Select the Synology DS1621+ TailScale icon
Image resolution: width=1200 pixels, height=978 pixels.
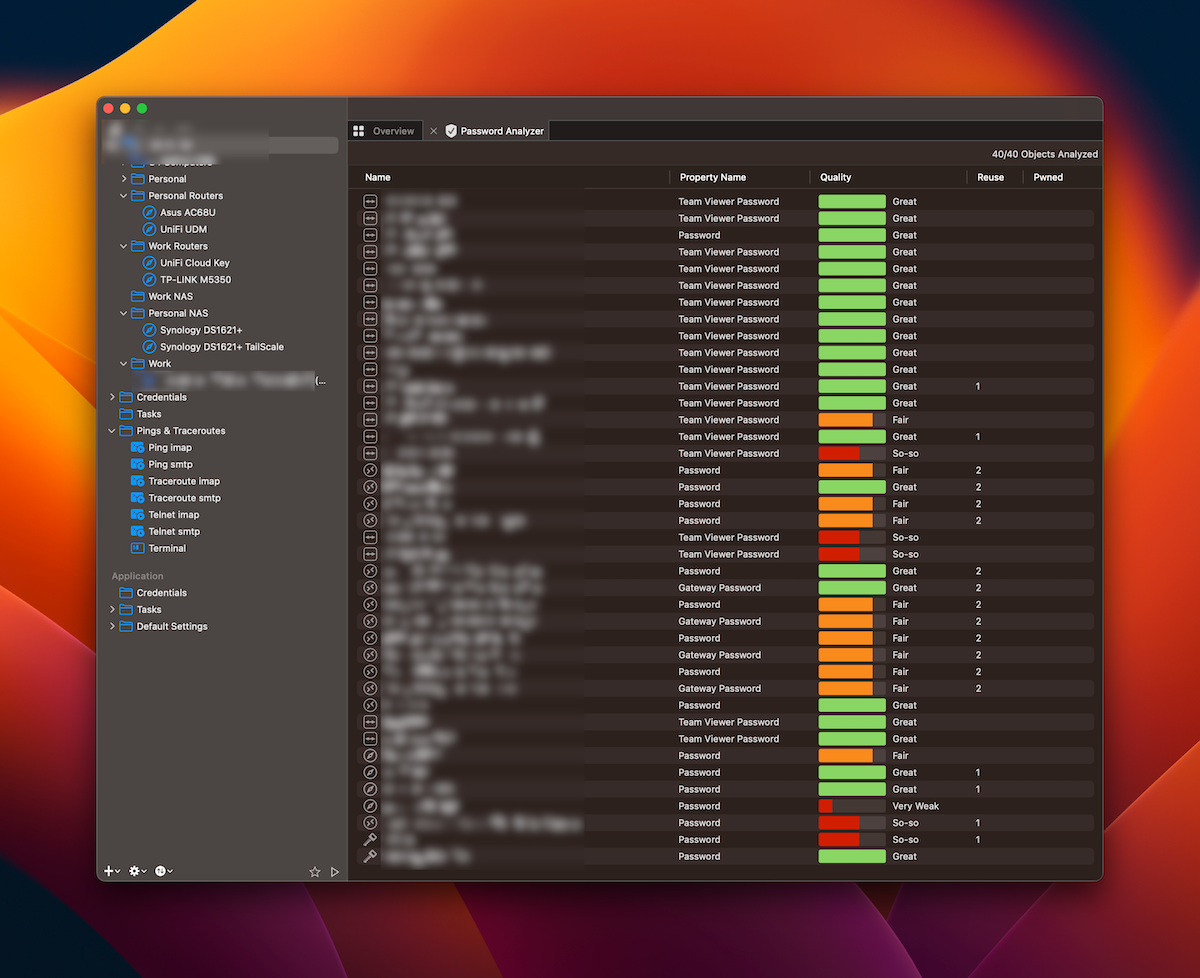(x=150, y=347)
